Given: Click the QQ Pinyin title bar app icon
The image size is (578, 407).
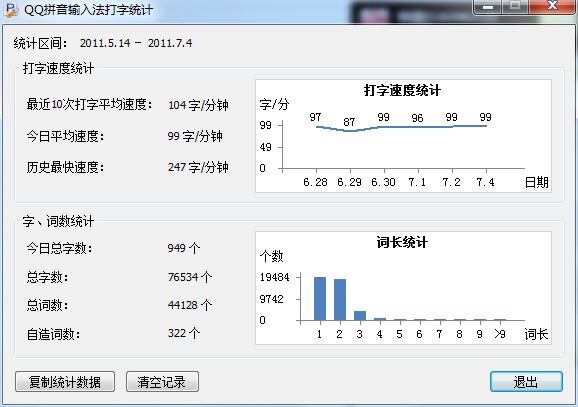Looking at the screenshot, I should point(11,10).
